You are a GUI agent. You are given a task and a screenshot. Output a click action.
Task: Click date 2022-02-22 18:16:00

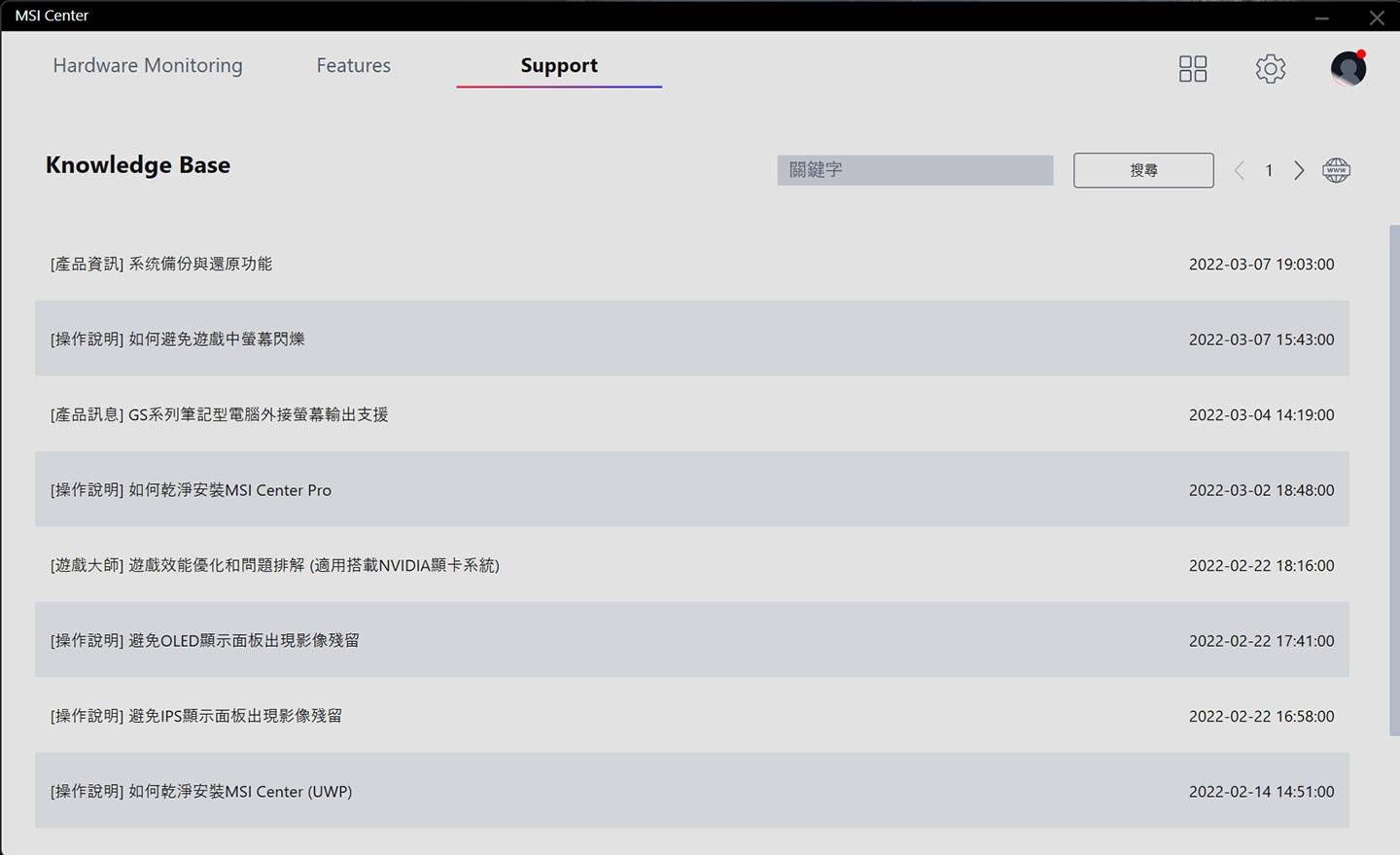(1261, 565)
